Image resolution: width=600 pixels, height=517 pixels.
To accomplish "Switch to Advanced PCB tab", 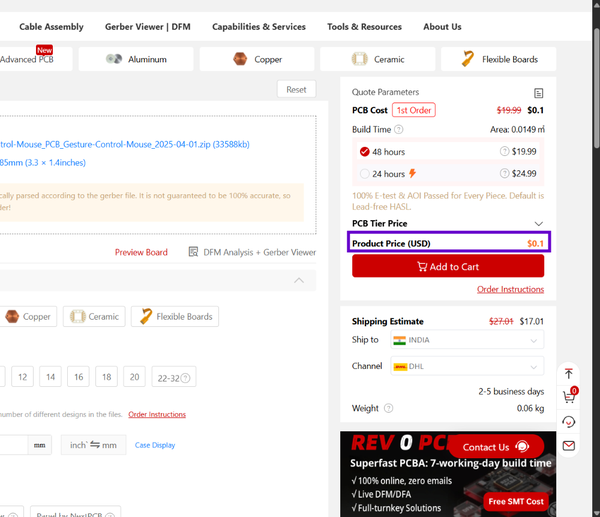I will click(x=34, y=59).
